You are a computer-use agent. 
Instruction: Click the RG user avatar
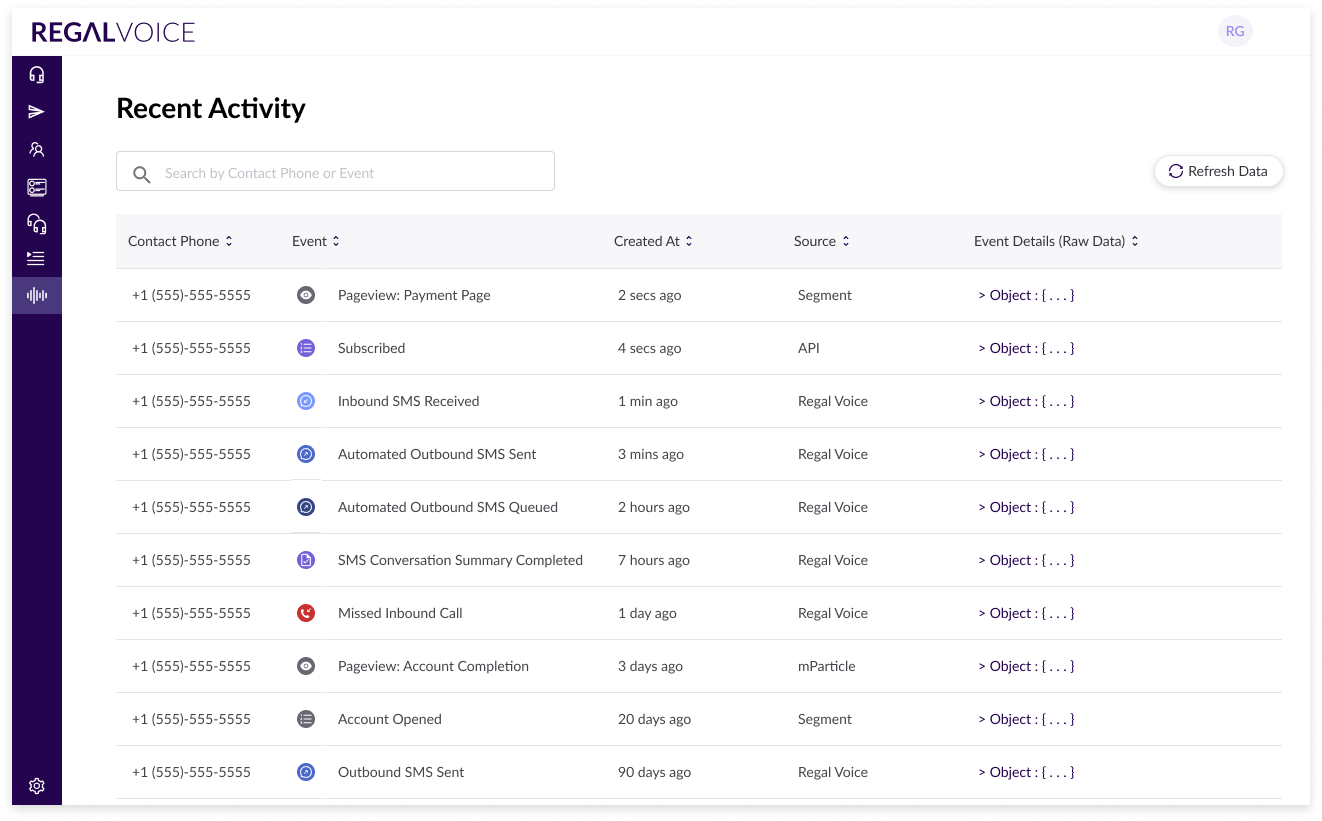[x=1235, y=31]
